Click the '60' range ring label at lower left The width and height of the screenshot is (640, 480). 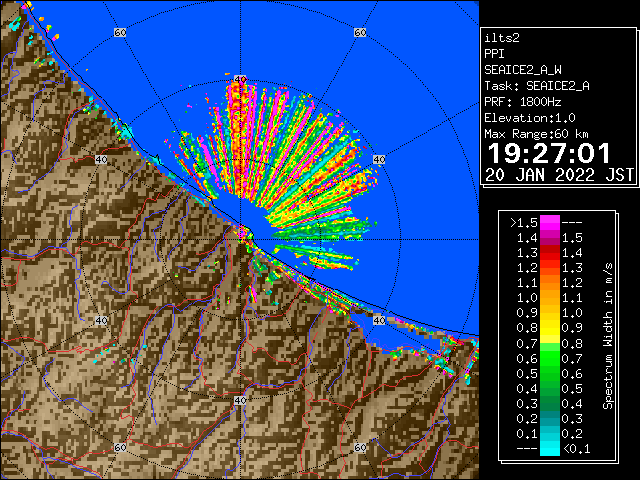120,447
